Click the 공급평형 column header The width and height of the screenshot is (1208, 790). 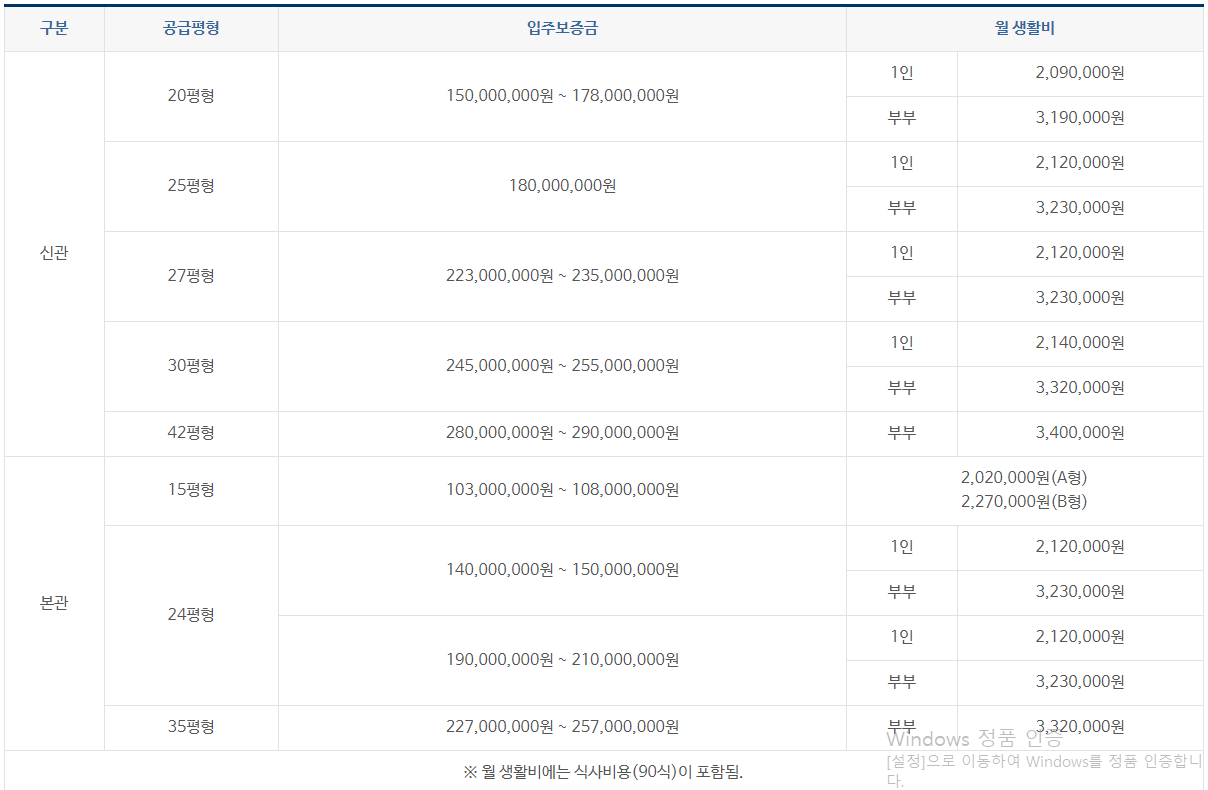pos(191,28)
